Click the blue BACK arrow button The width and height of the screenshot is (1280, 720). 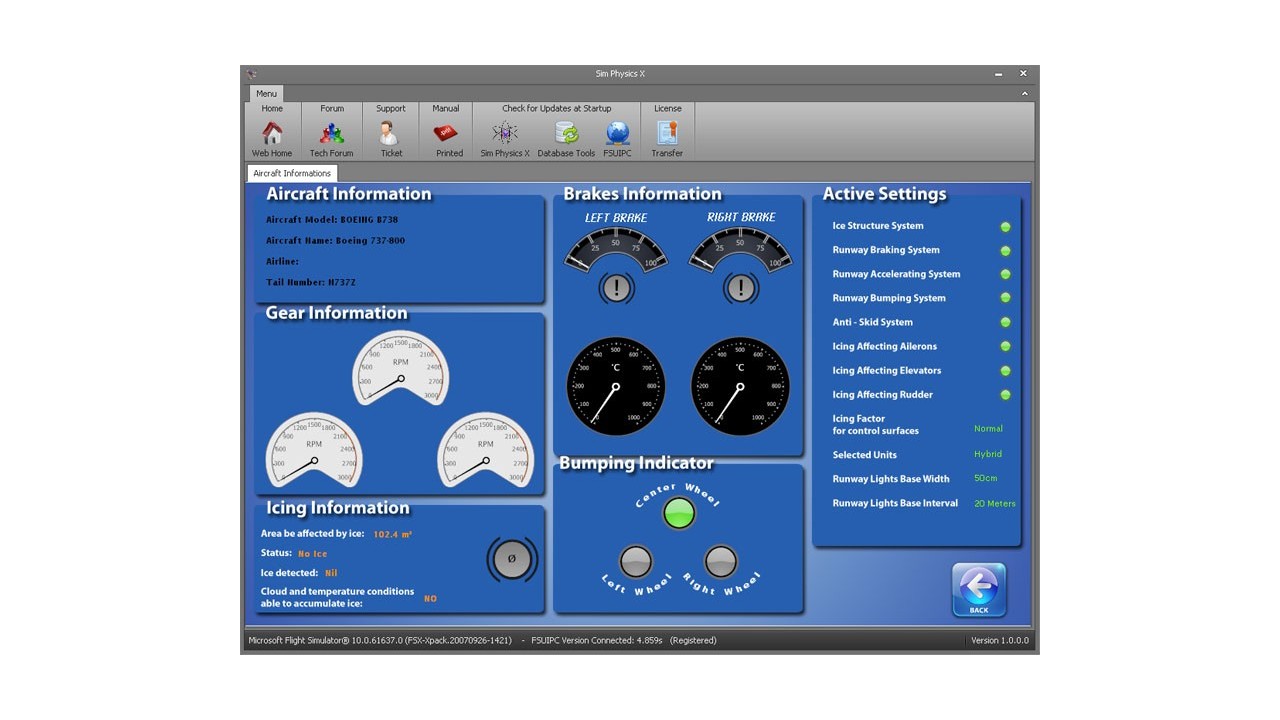click(978, 589)
